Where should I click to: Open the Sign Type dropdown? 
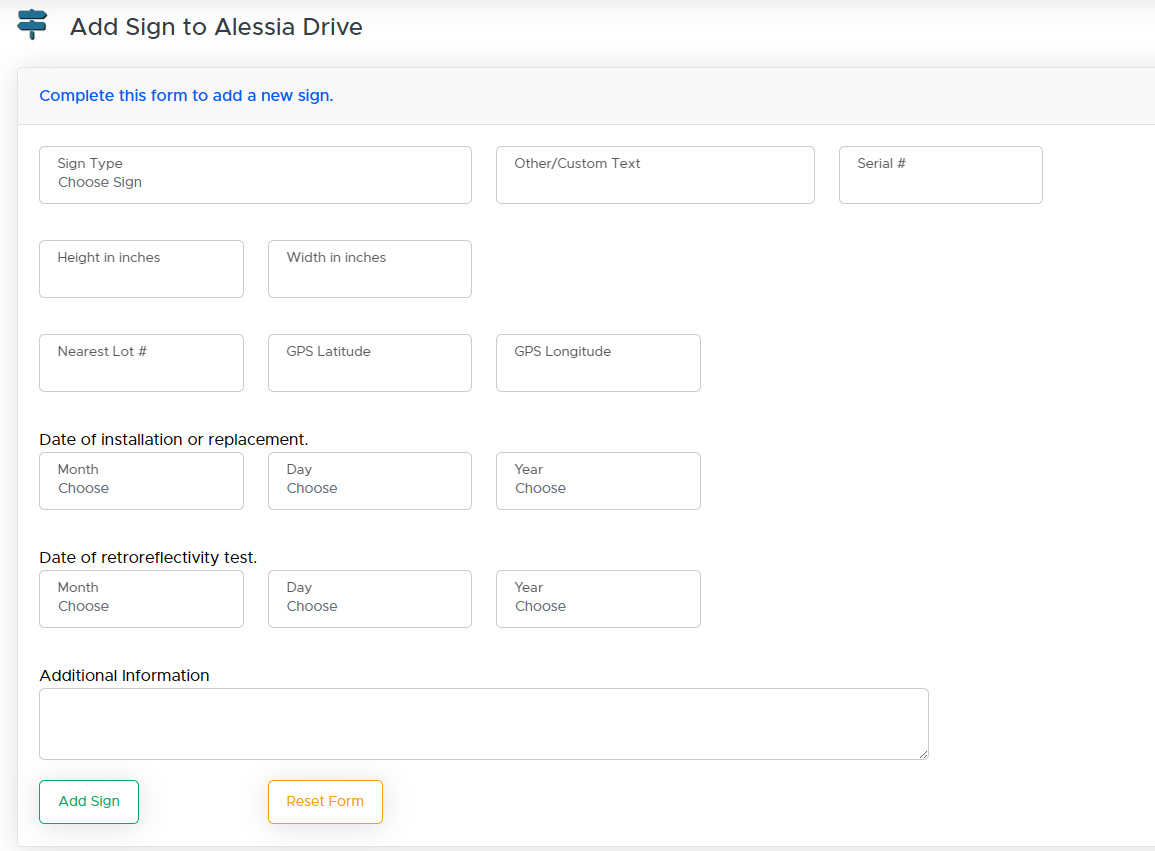coord(255,176)
